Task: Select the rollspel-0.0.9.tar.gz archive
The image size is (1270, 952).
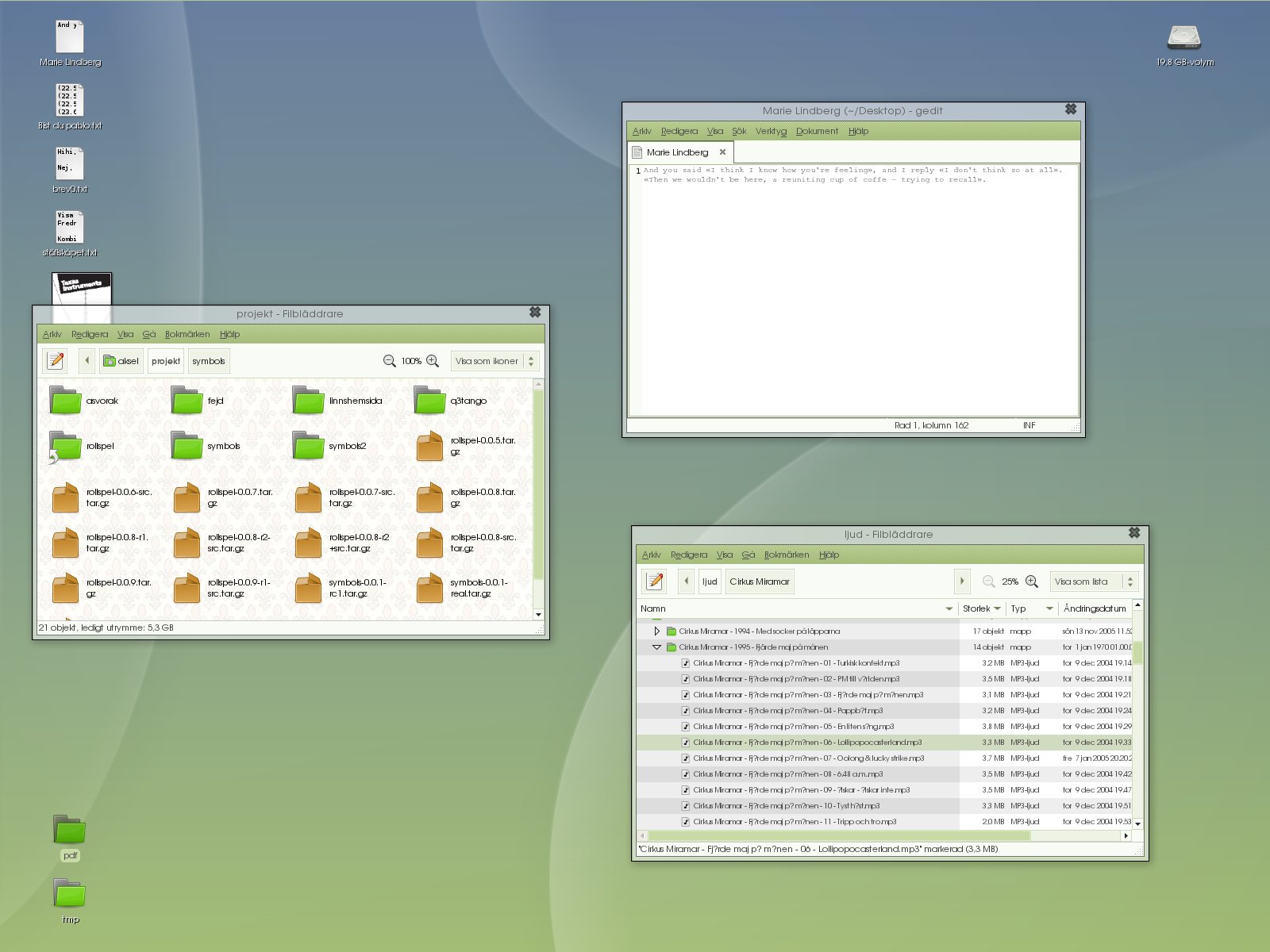Action: [65, 588]
